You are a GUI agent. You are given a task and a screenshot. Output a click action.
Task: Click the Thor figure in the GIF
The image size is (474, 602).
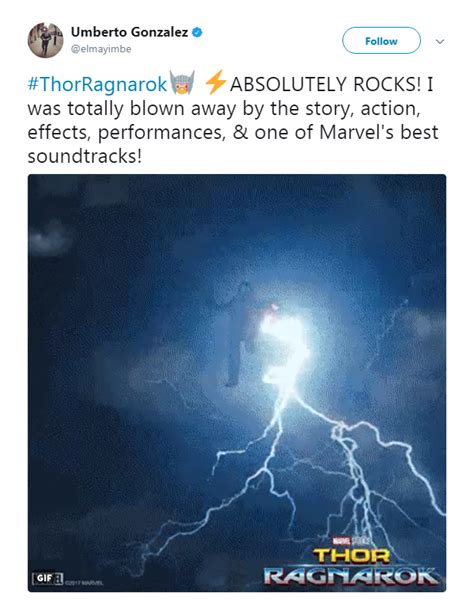point(238,333)
